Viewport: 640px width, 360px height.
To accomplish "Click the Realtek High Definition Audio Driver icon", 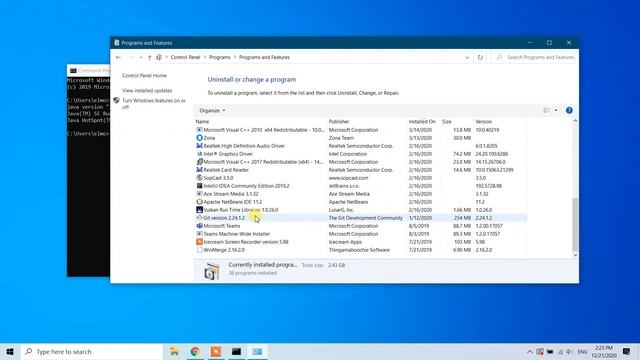I will (199, 146).
